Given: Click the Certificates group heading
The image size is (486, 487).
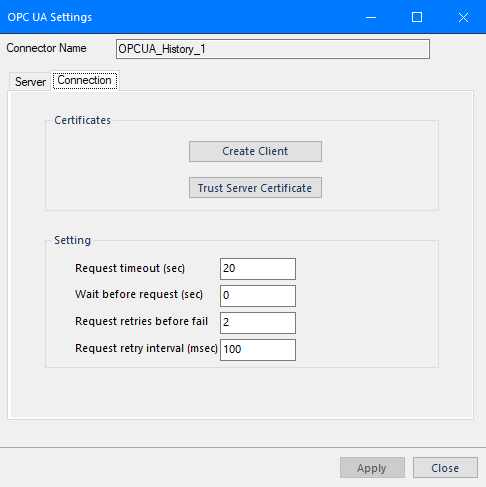Looking at the screenshot, I should tap(82, 120).
